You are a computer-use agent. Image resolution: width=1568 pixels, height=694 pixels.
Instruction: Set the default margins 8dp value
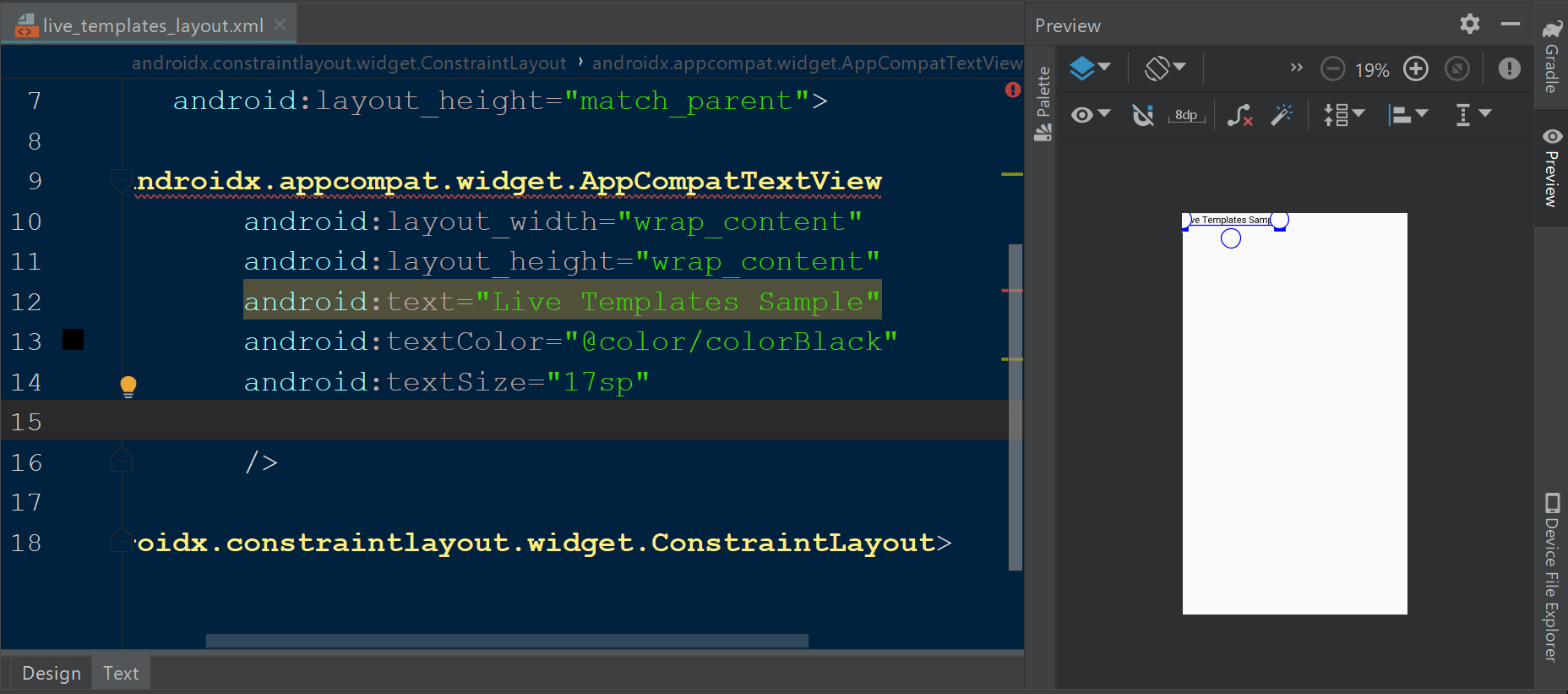point(1186,115)
